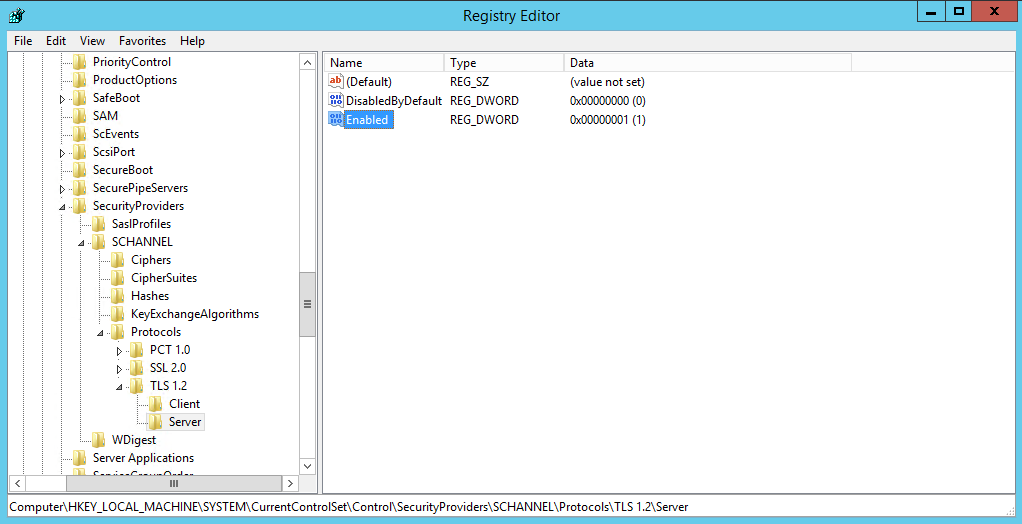Screen dimensions: 1022x524
Task: Click the string value icon for (Default)
Action: click(336, 82)
